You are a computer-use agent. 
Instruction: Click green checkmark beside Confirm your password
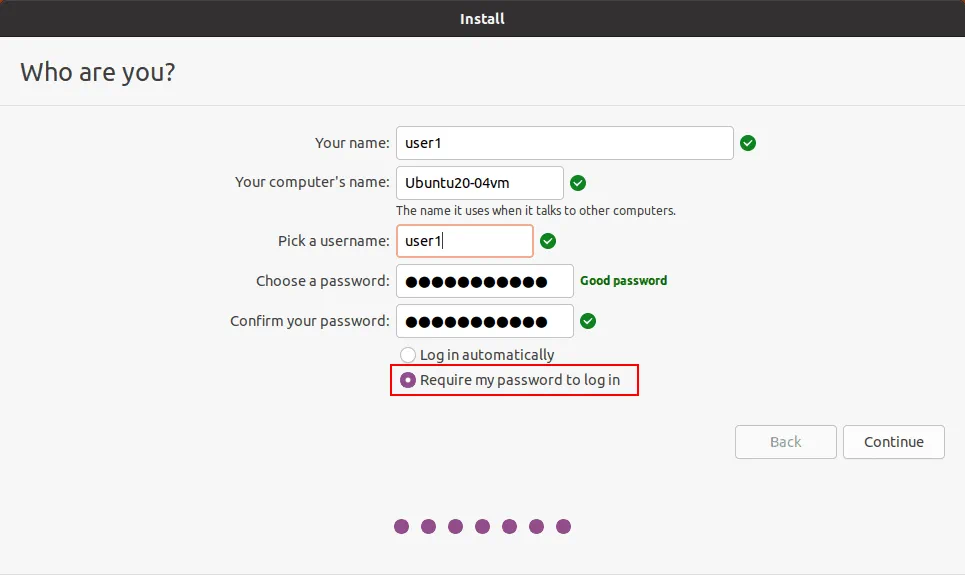[x=588, y=321]
